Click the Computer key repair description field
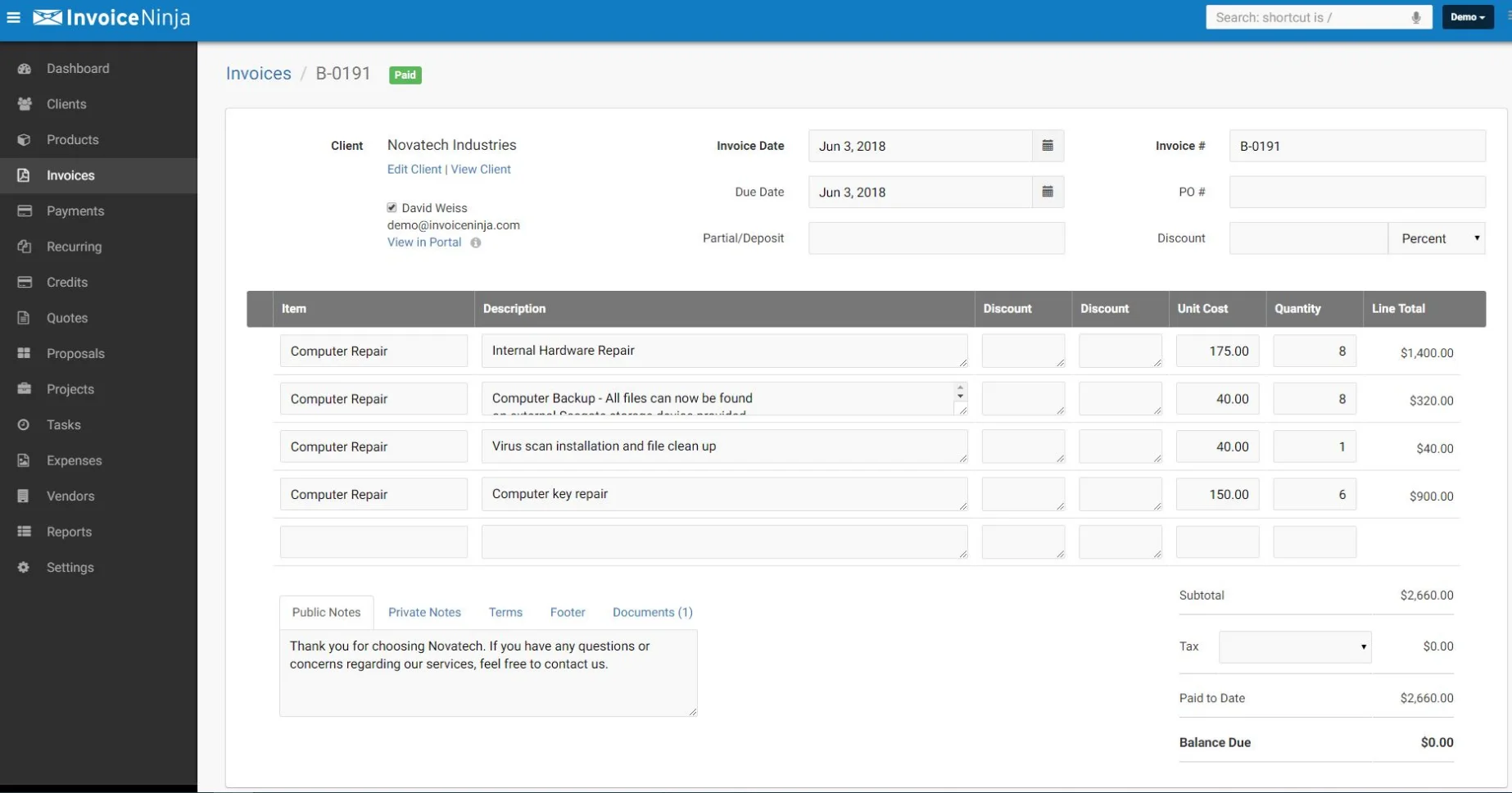Viewport: 1512px width, 793px height. pyautogui.click(x=724, y=494)
